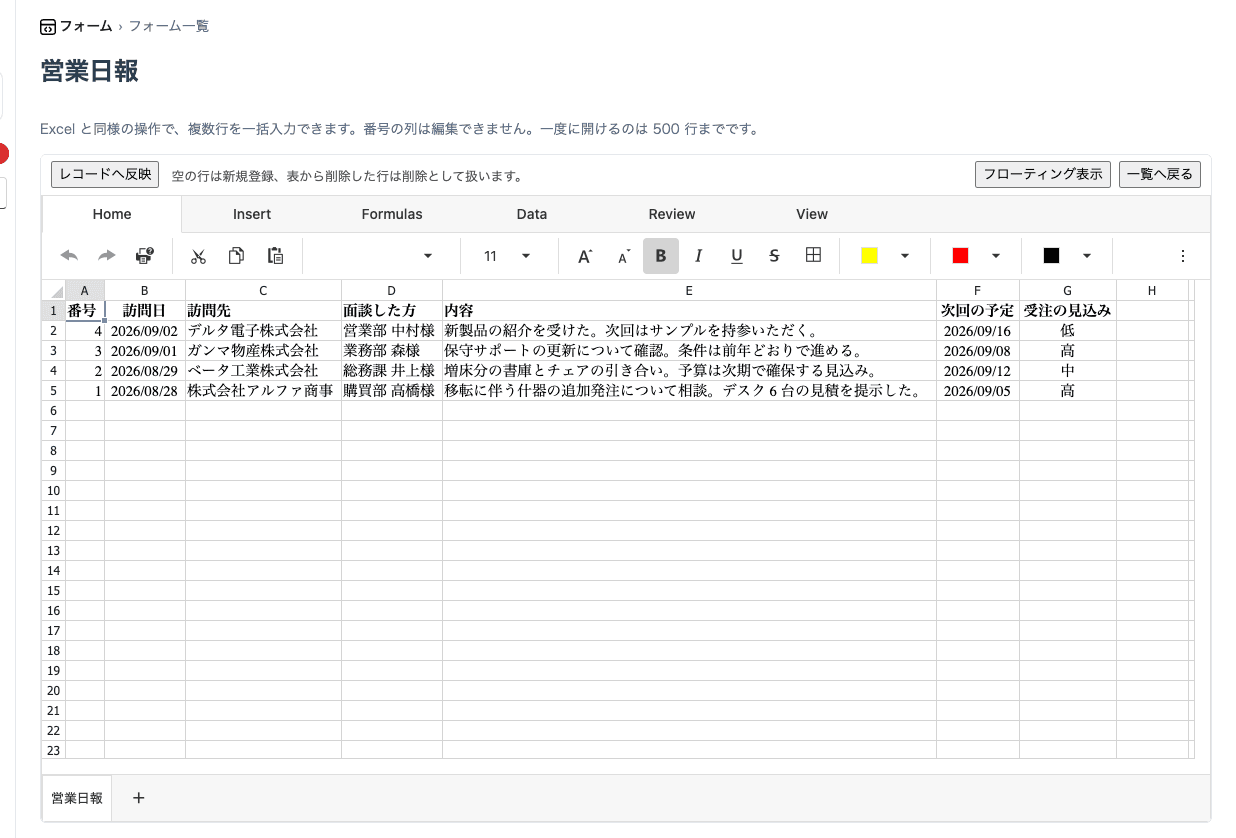
Task: Select row 10 header
Action: point(54,490)
